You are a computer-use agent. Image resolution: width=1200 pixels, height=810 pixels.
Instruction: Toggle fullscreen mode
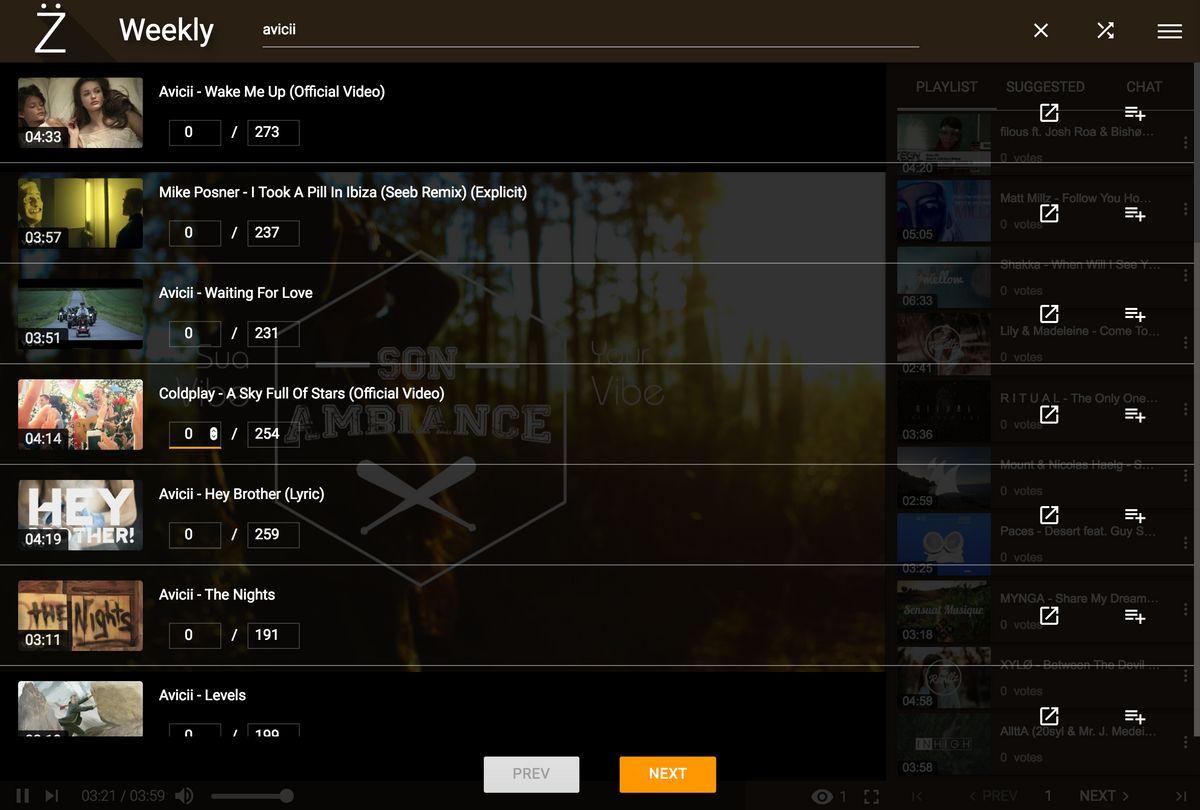pyautogui.click(x=871, y=797)
